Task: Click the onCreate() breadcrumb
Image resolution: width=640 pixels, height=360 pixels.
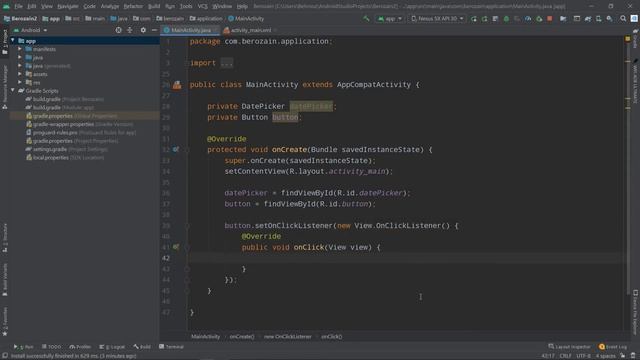Action: coord(242,337)
